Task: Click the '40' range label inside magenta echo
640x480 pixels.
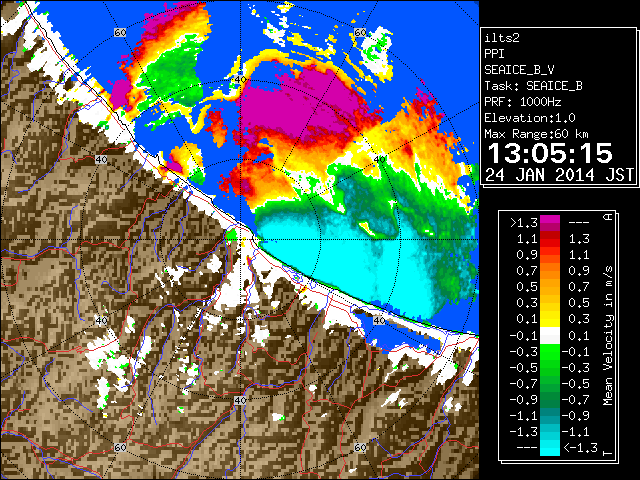Action: point(240,80)
